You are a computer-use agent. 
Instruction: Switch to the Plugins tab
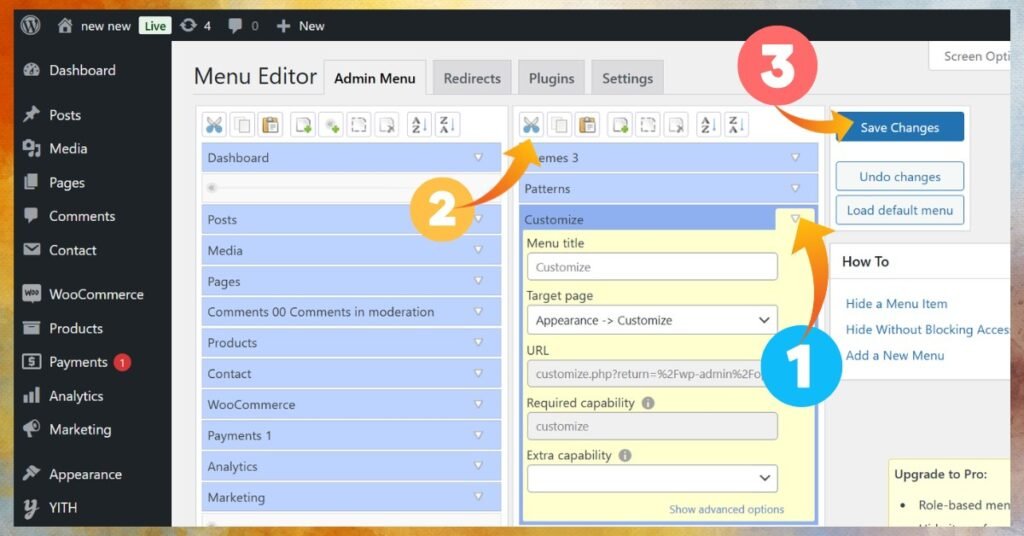(x=551, y=78)
